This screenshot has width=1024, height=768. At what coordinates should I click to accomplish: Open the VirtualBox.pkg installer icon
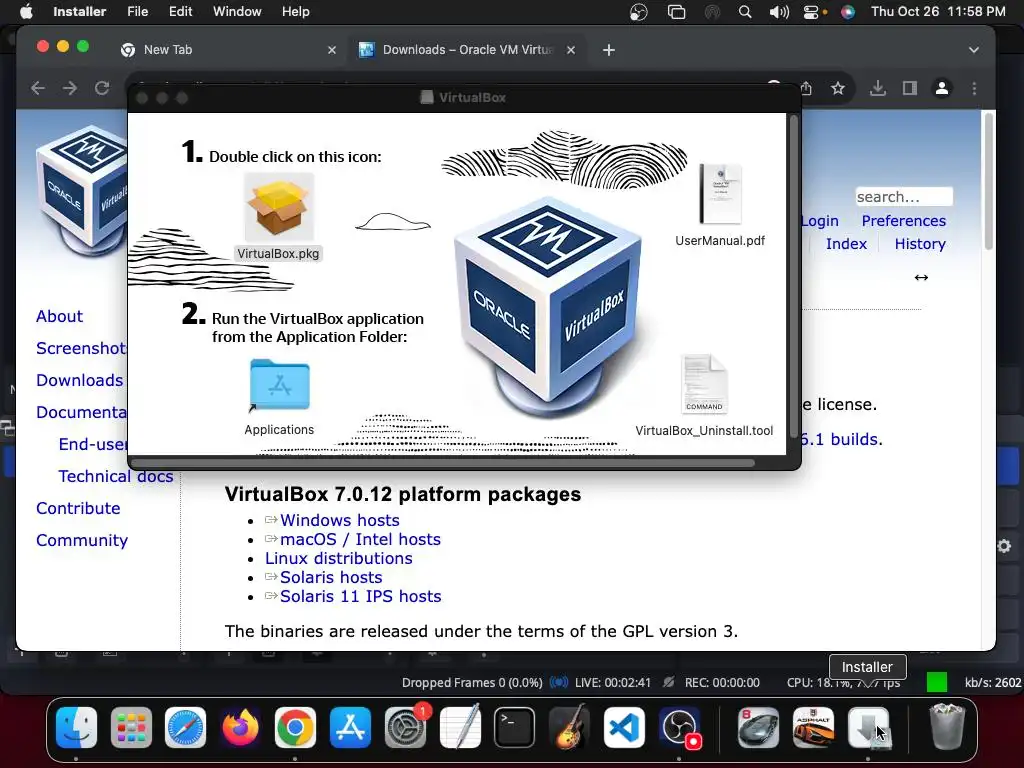click(279, 208)
